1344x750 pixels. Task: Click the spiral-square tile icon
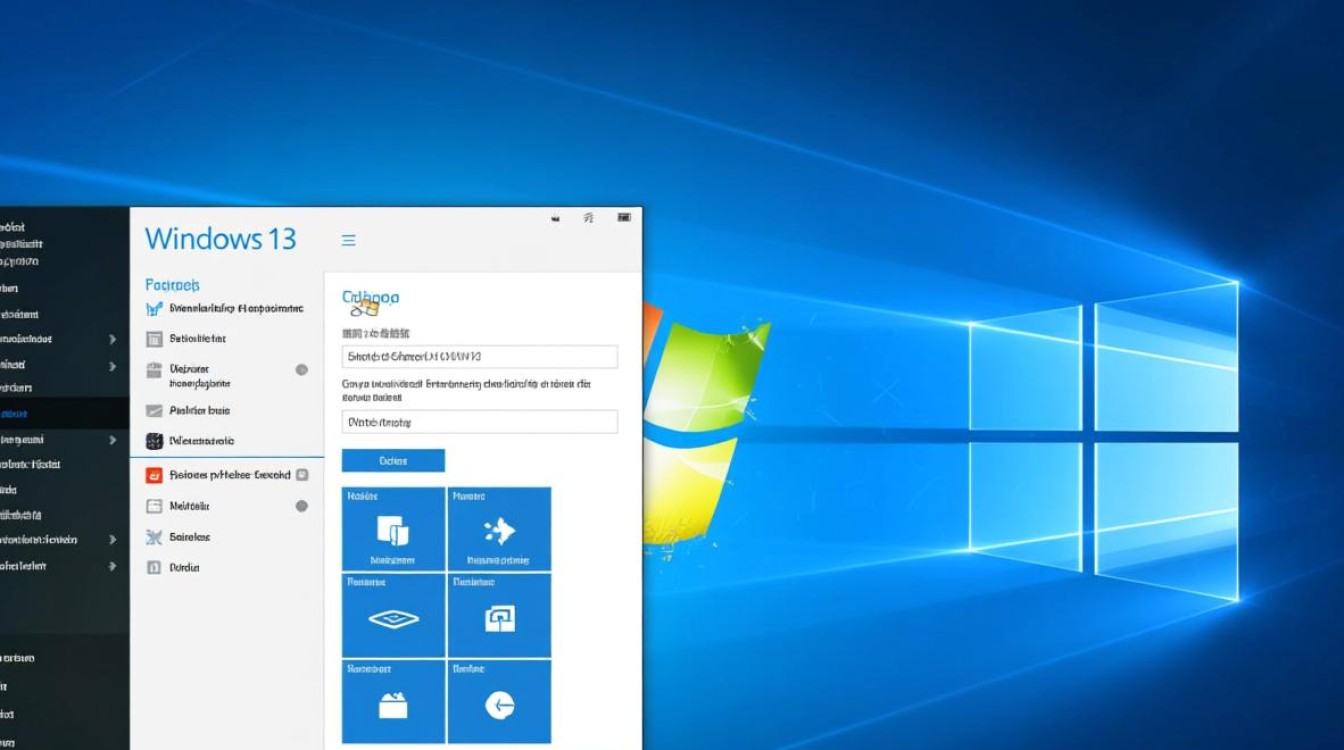[x=500, y=616]
